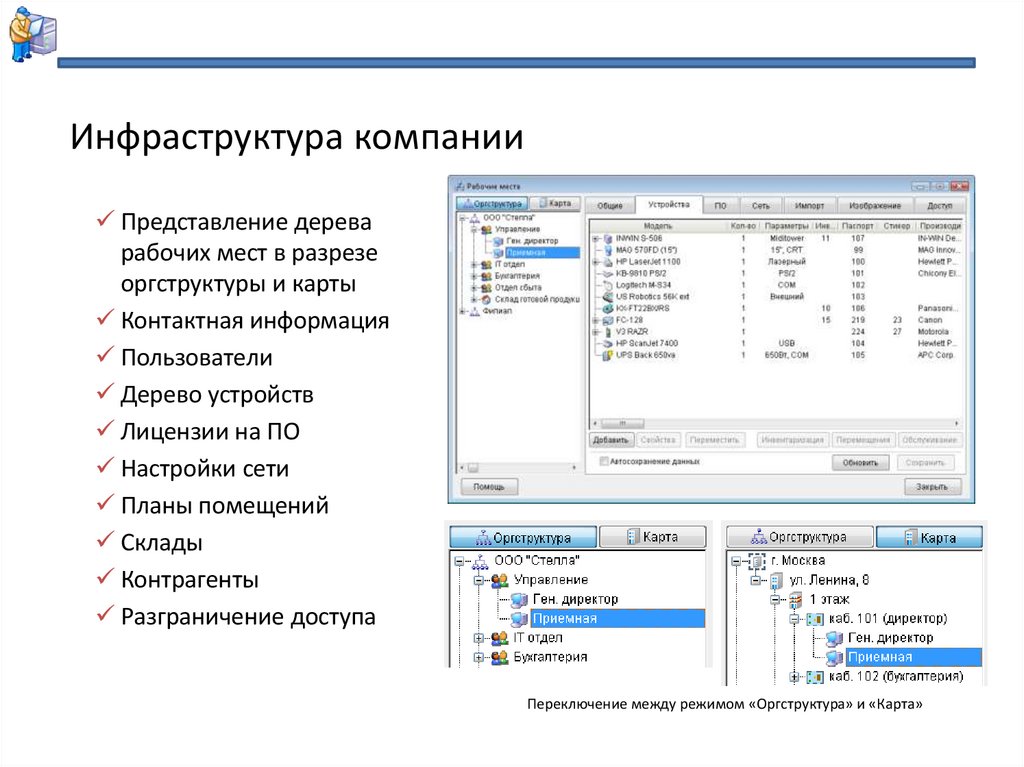This screenshot has width=1024, height=767.
Task: Switch to the Изображение tab
Action: coord(876,204)
